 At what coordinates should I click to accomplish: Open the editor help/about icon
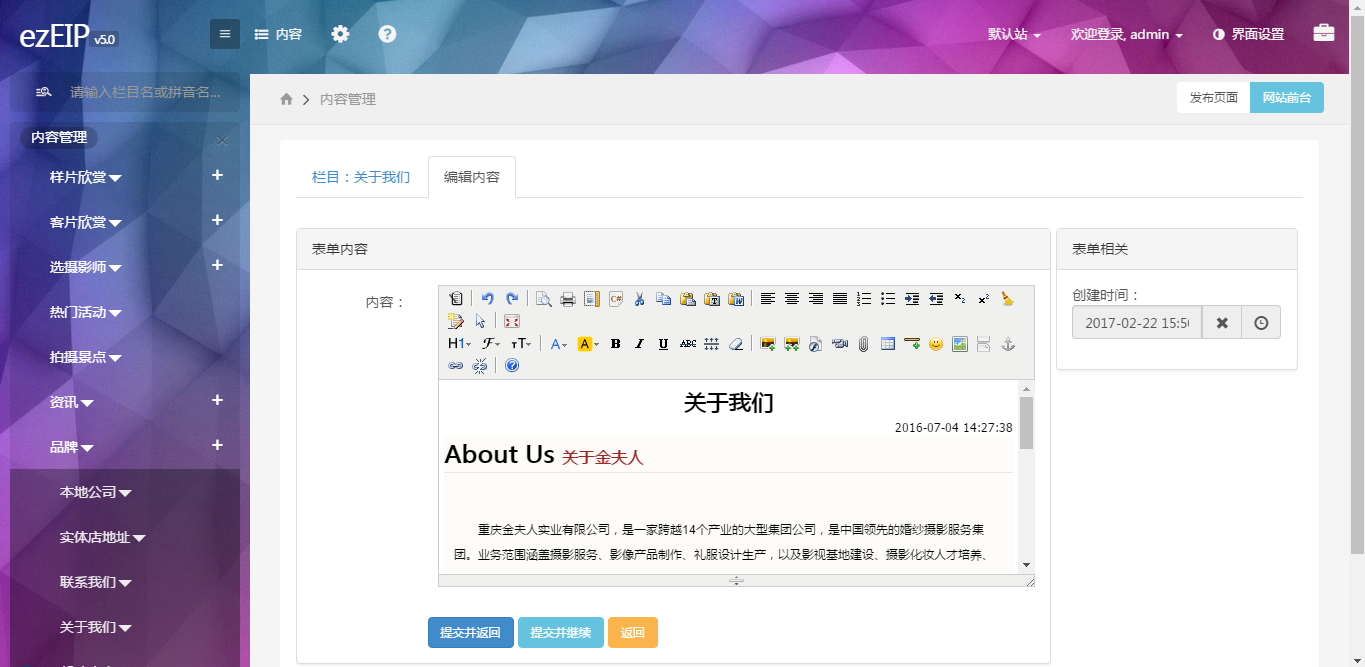click(512, 365)
